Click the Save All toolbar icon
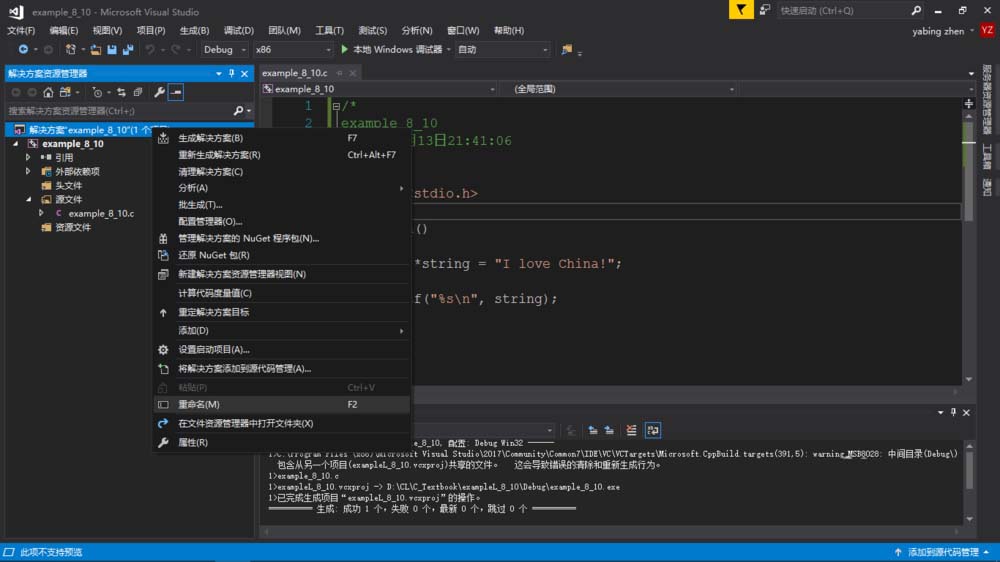1000x562 pixels. (128, 50)
